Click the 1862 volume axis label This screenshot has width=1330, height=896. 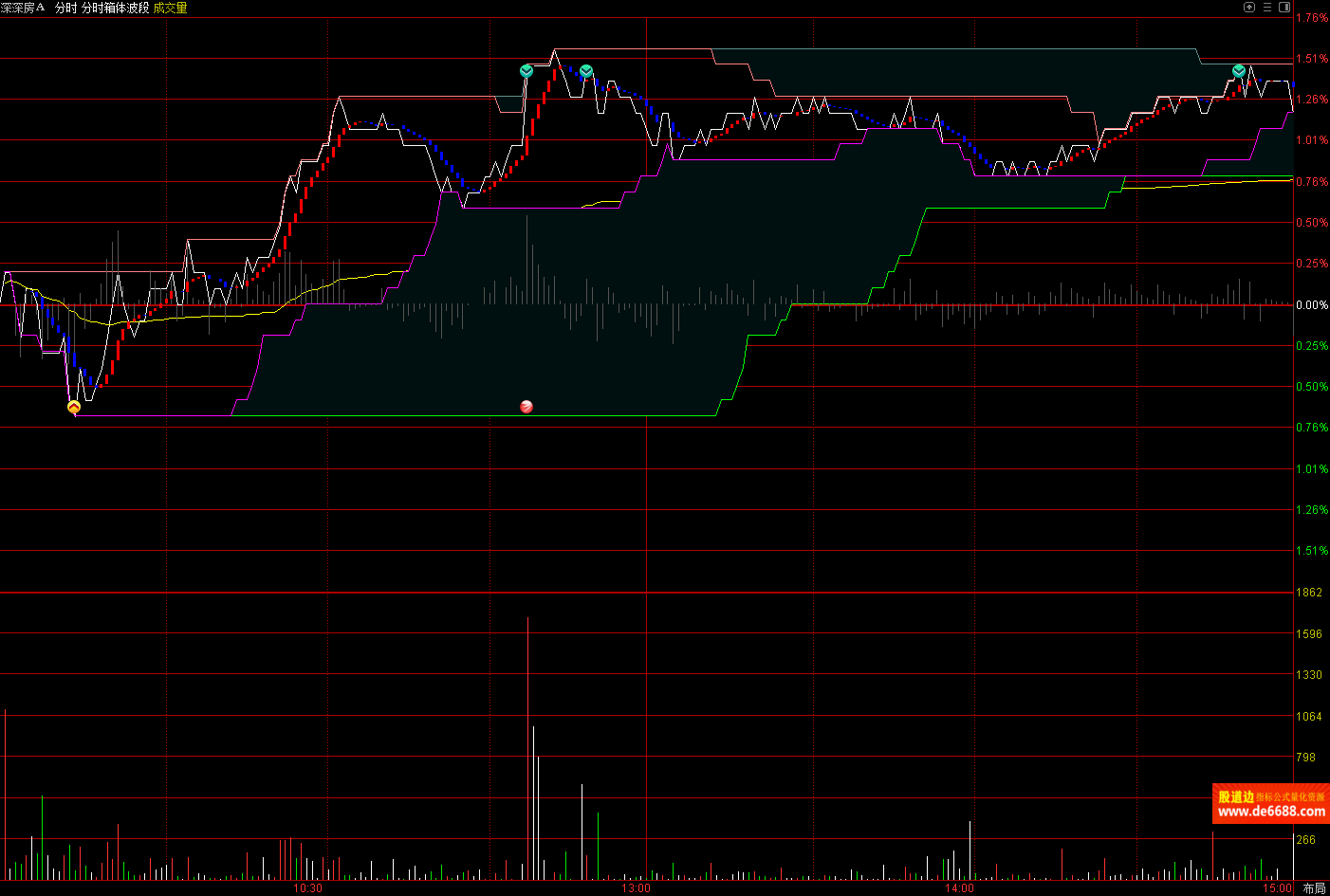tap(1309, 593)
